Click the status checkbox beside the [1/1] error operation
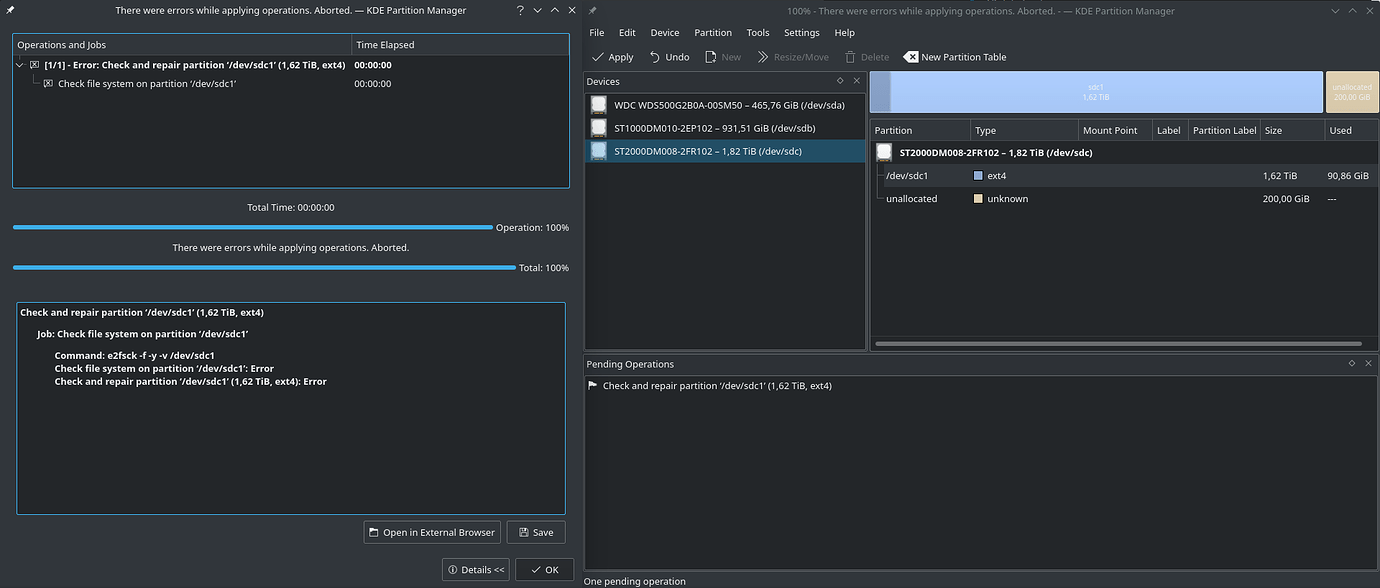Viewport: 1380px width, 588px height. tap(35, 64)
